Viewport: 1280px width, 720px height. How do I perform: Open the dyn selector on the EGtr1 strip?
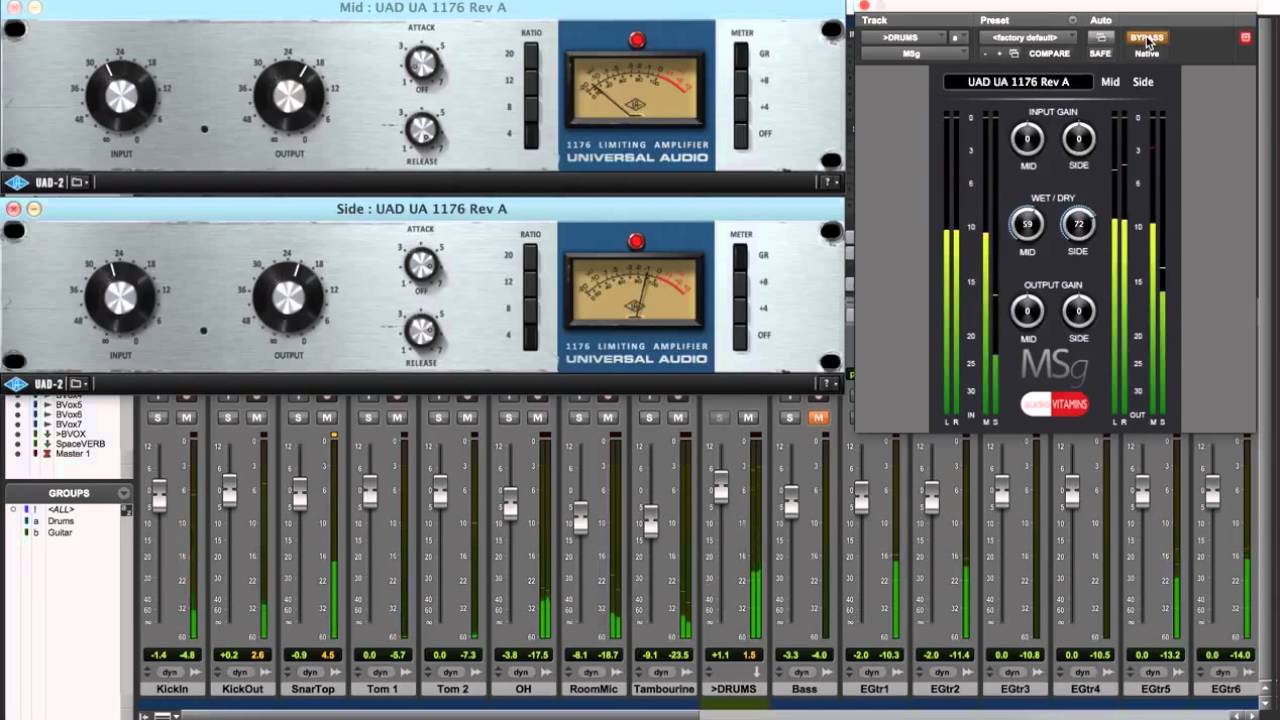click(x=873, y=673)
